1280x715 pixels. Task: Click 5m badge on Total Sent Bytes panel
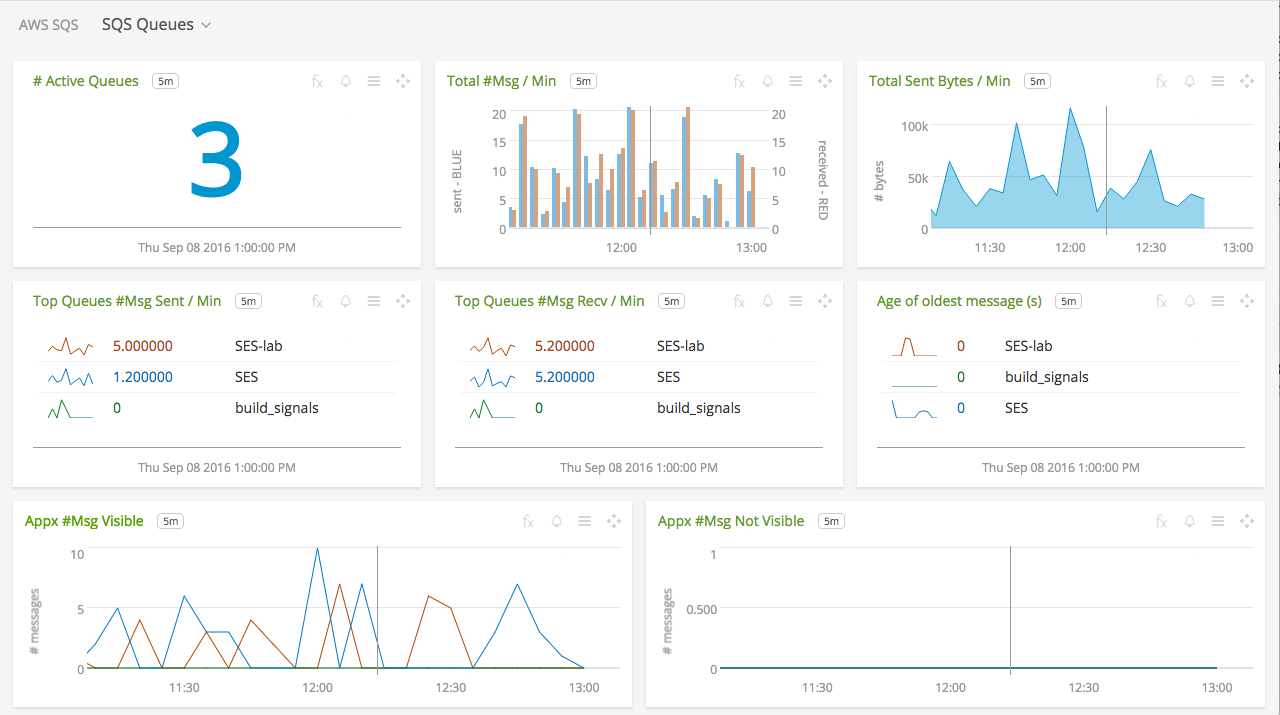click(x=1038, y=81)
